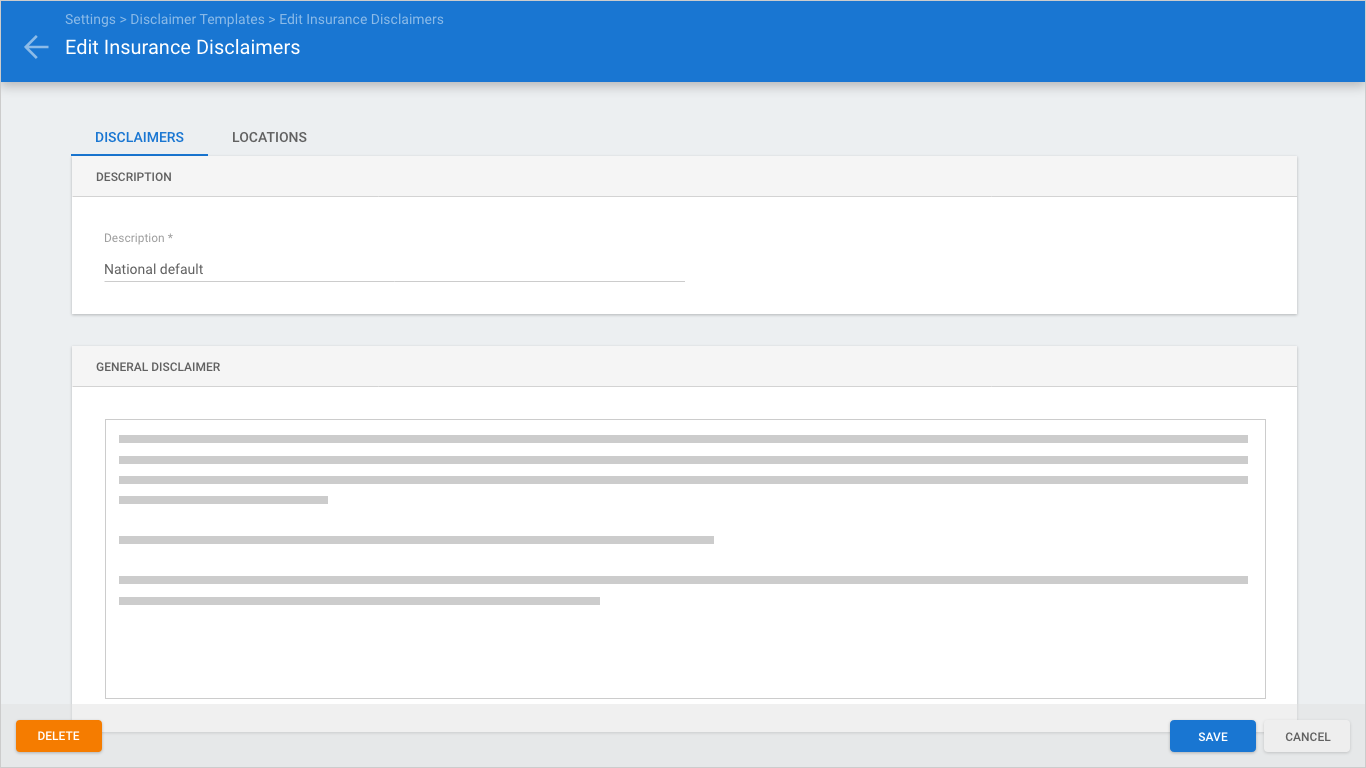Save the insurance disclaimer changes
Viewport: 1366px width, 768px height.
1212,736
